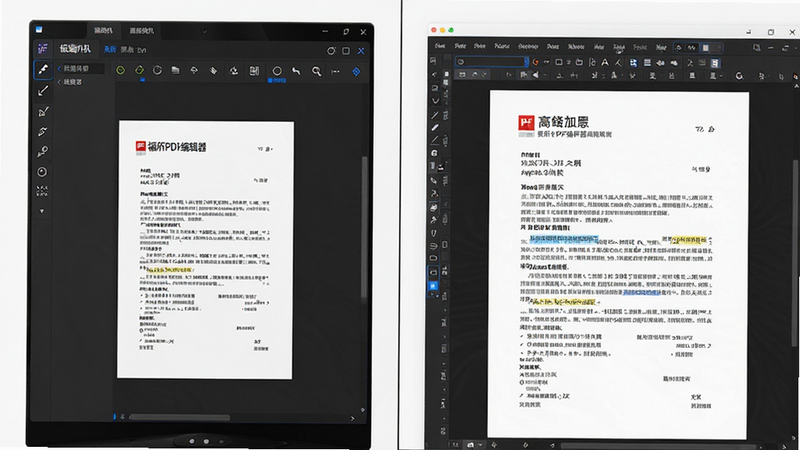Image resolution: width=800 pixels, height=450 pixels.
Task: Click the red PF logo on right window document
Action: [x=526, y=123]
